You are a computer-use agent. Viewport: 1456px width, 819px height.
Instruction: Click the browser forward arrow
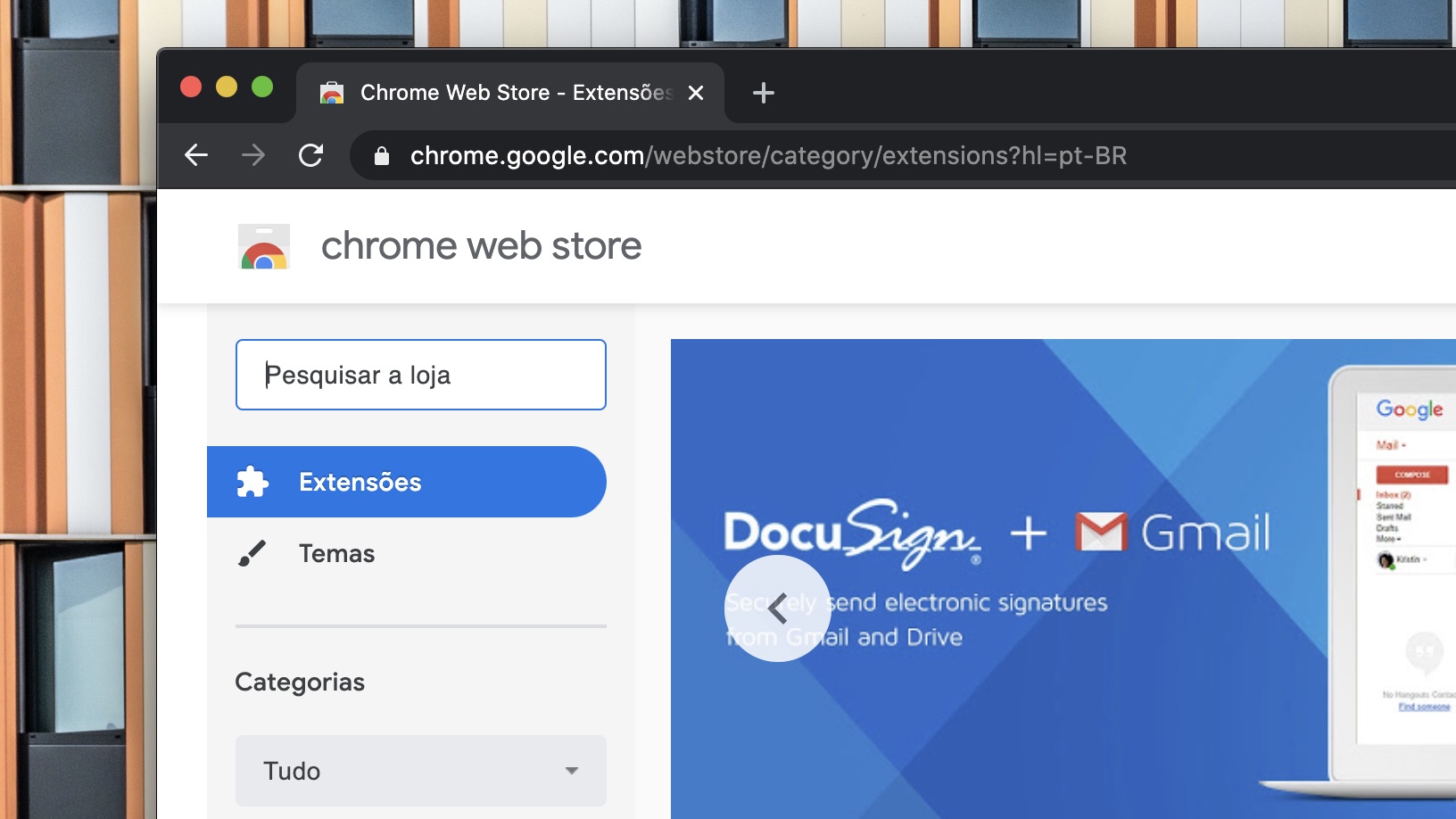[253, 155]
